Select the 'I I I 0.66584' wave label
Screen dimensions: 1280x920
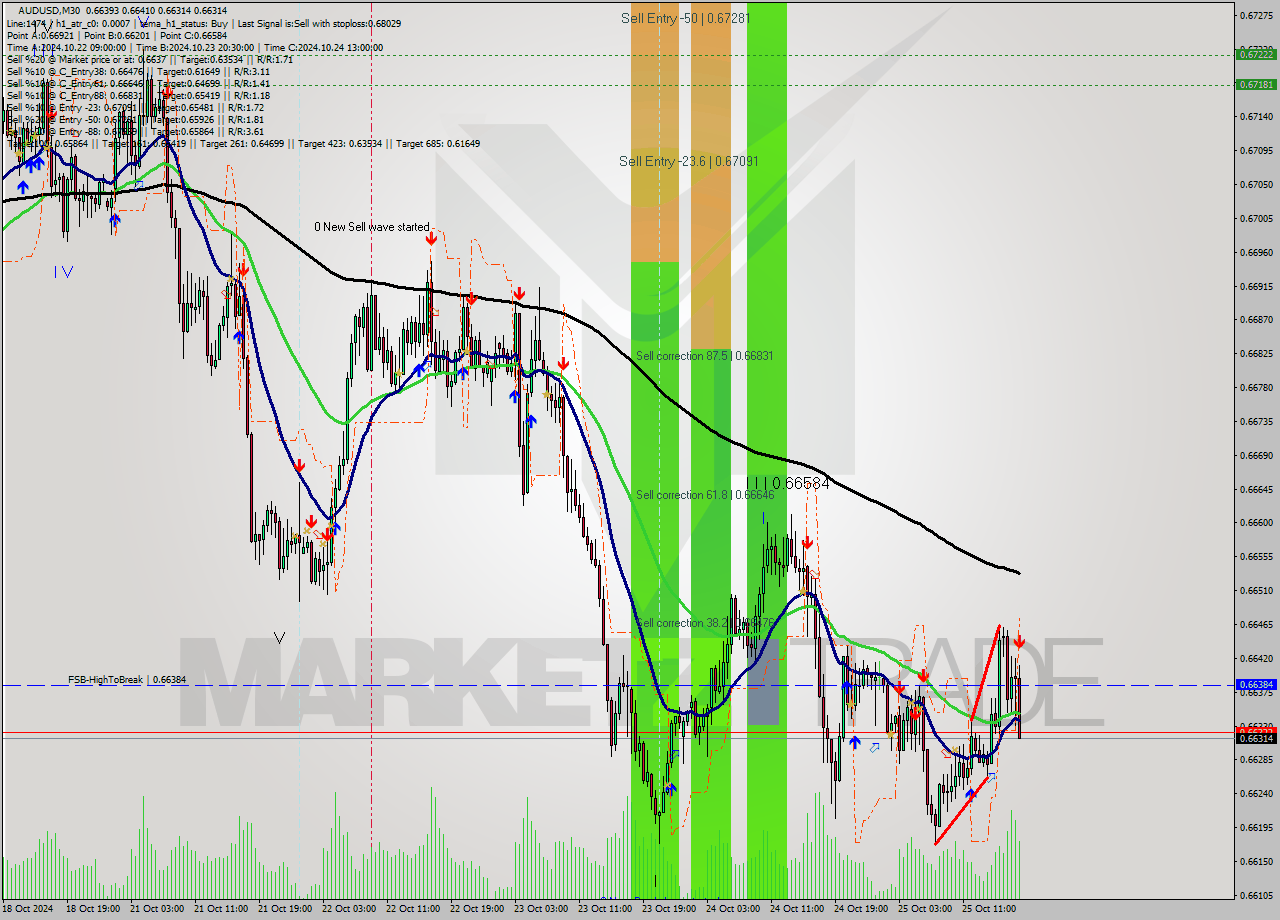788,484
